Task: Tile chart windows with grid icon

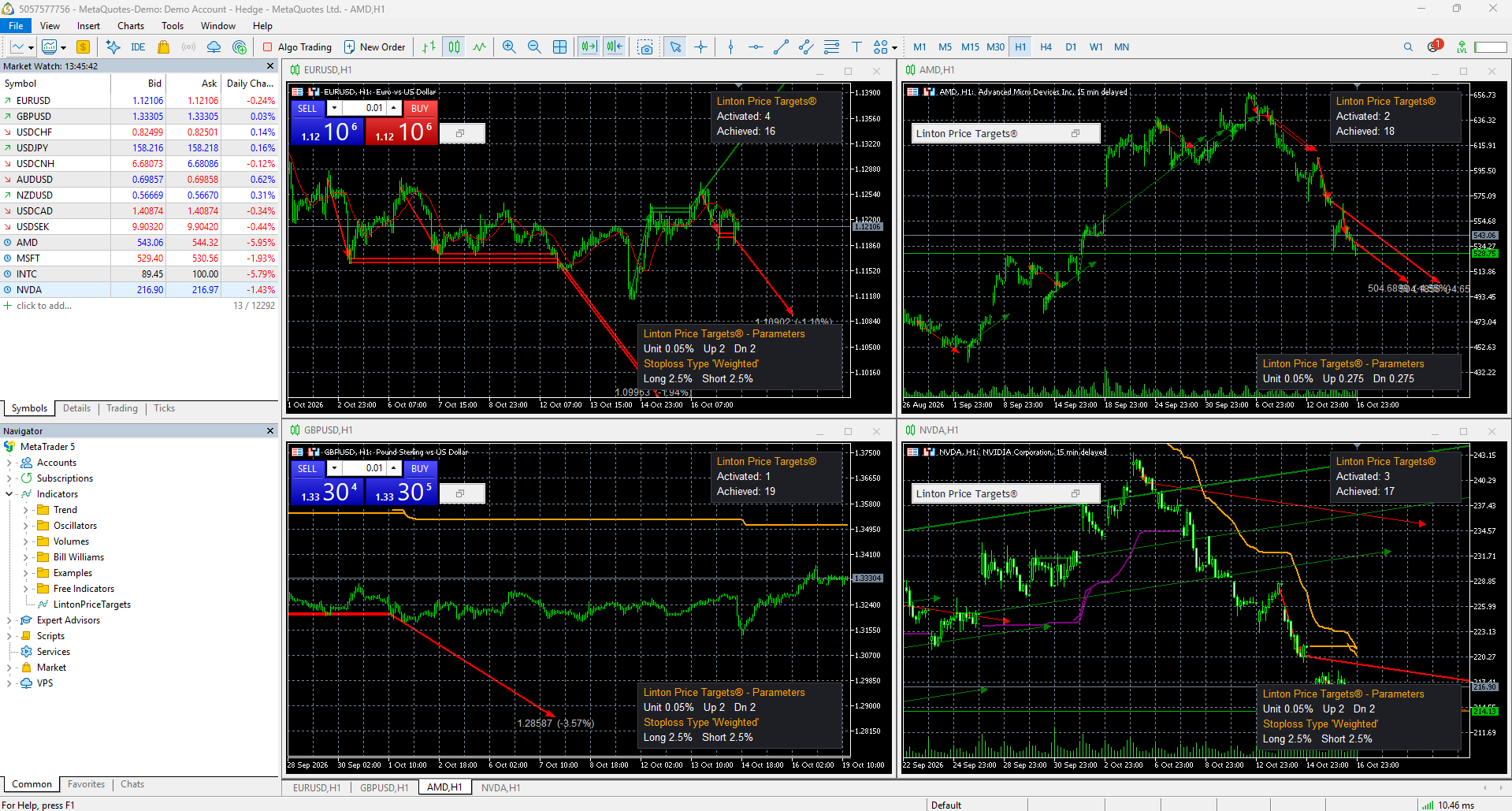Action: (x=559, y=47)
